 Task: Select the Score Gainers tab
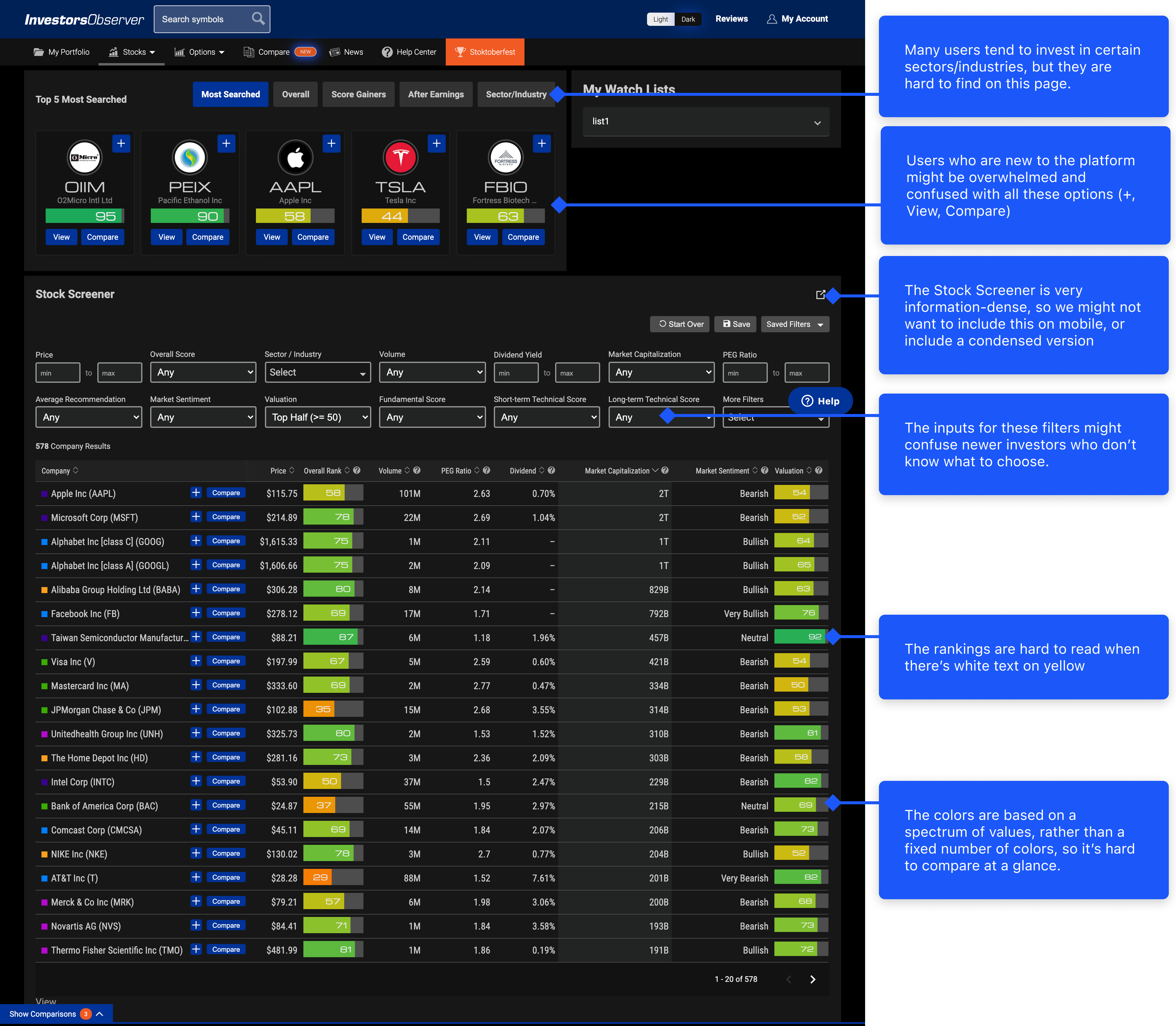[358, 94]
